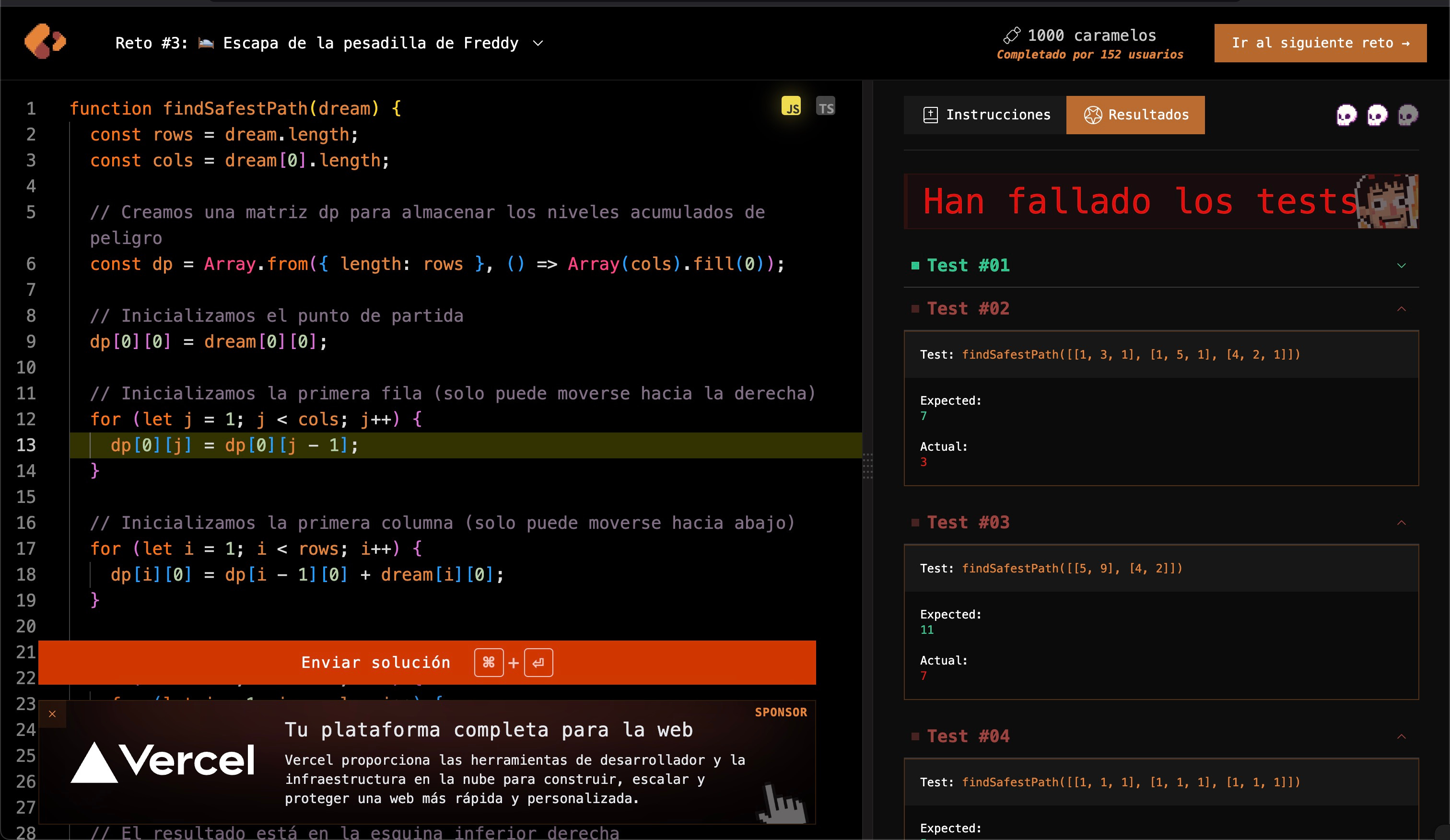1450x840 pixels.
Task: Expand Test #01 result
Action: pyautogui.click(x=1402, y=265)
